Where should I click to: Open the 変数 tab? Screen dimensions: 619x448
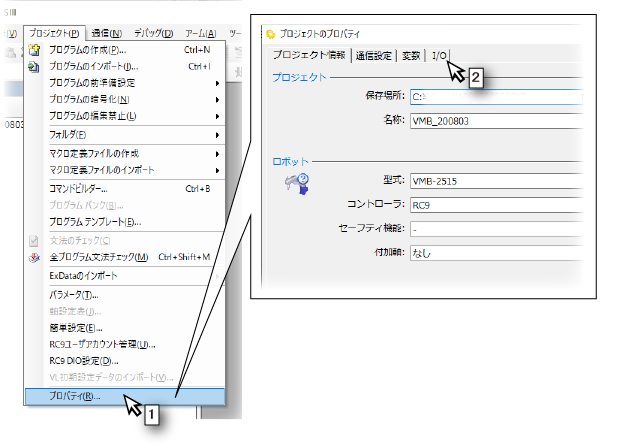410,55
